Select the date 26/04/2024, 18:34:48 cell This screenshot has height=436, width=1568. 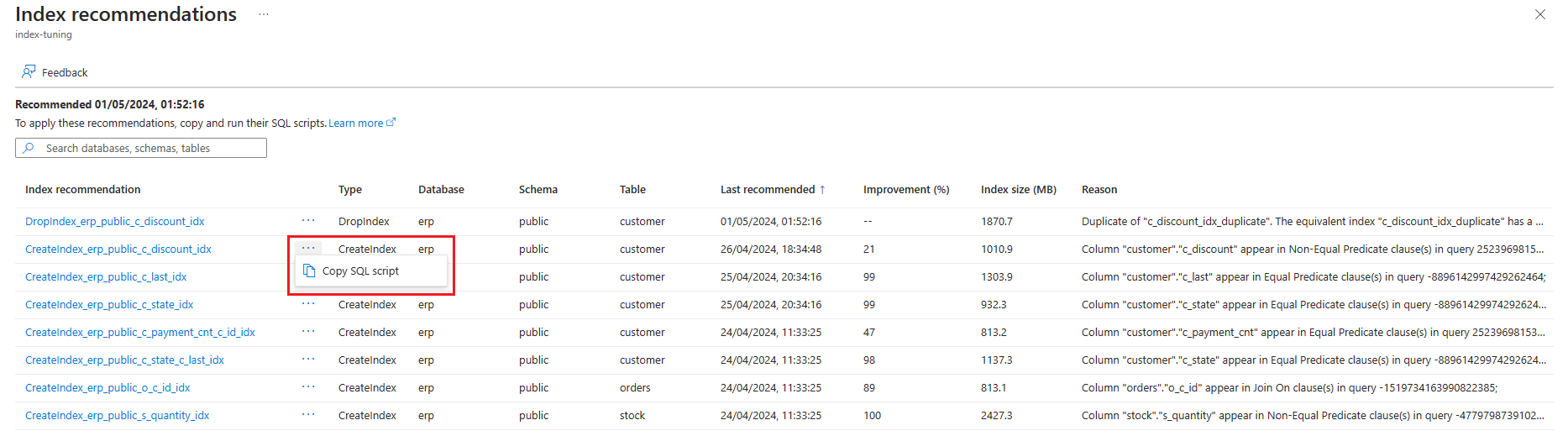pos(771,250)
